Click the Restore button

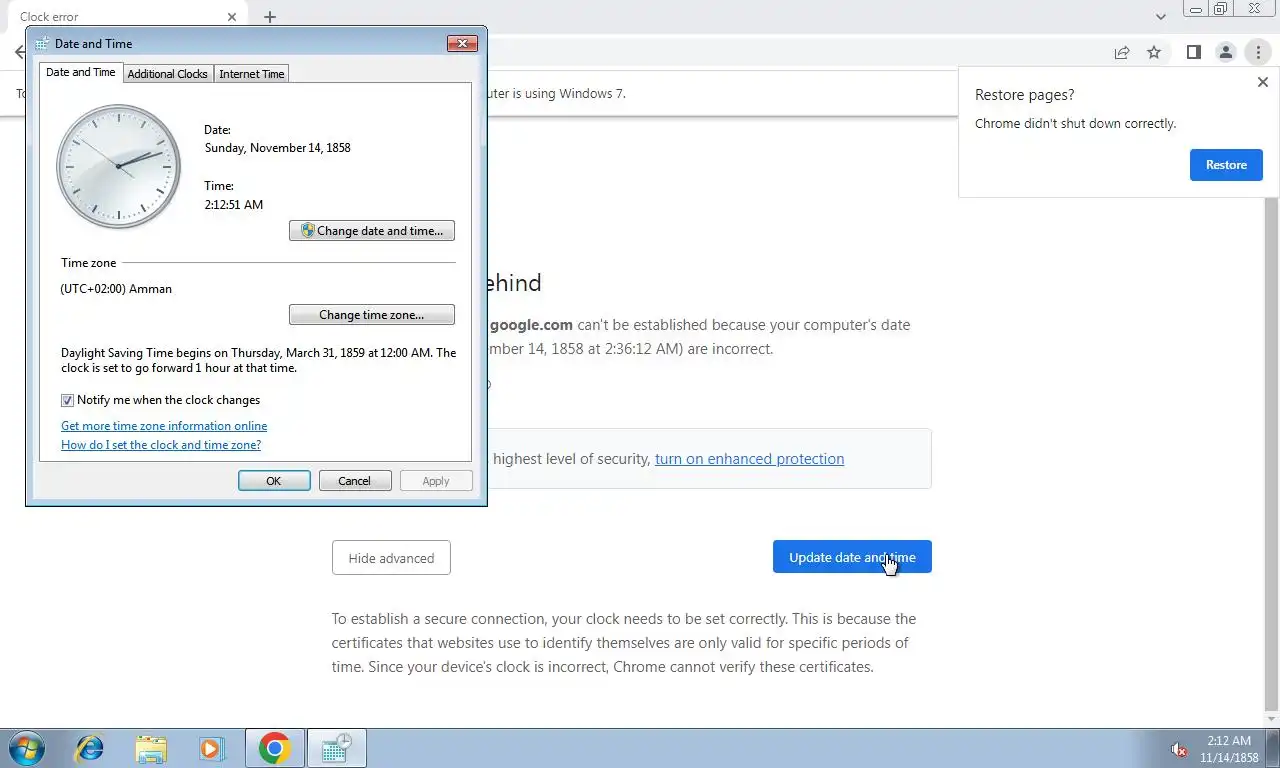click(x=1226, y=165)
